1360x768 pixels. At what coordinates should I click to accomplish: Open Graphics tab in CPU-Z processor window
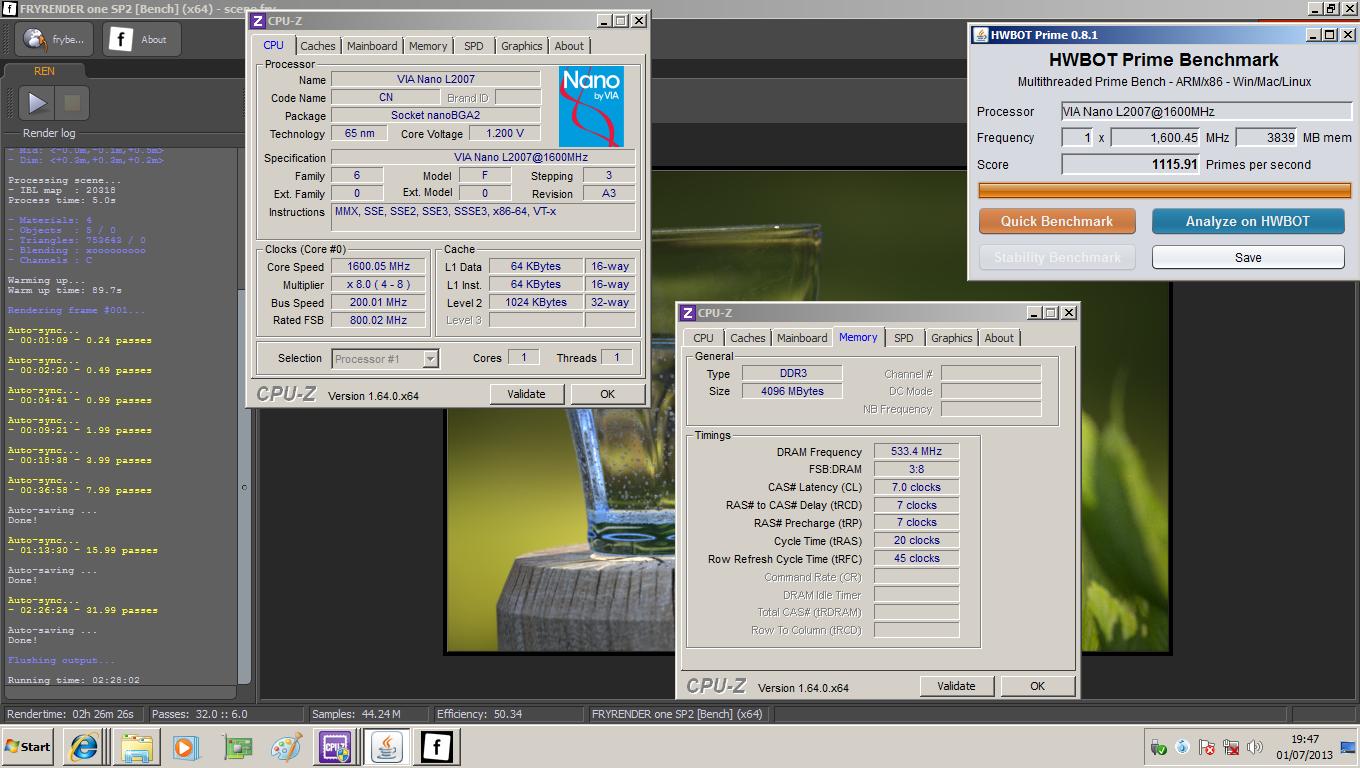pyautogui.click(x=522, y=46)
